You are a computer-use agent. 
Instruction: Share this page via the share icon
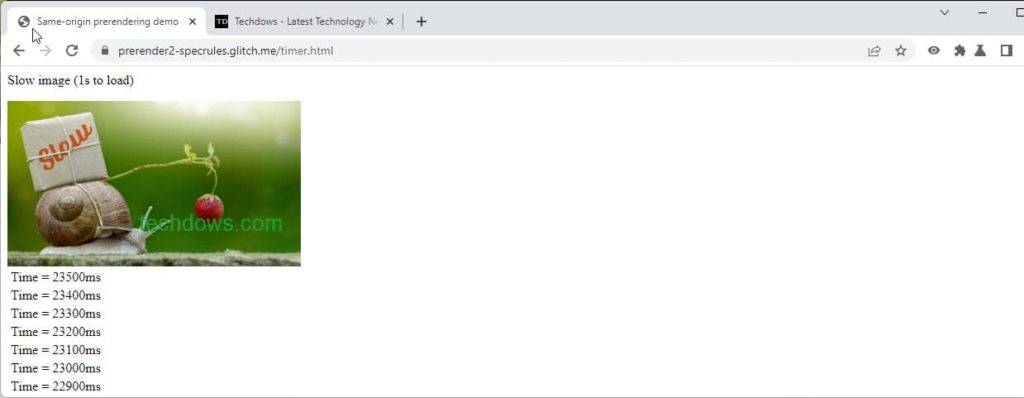click(x=874, y=50)
